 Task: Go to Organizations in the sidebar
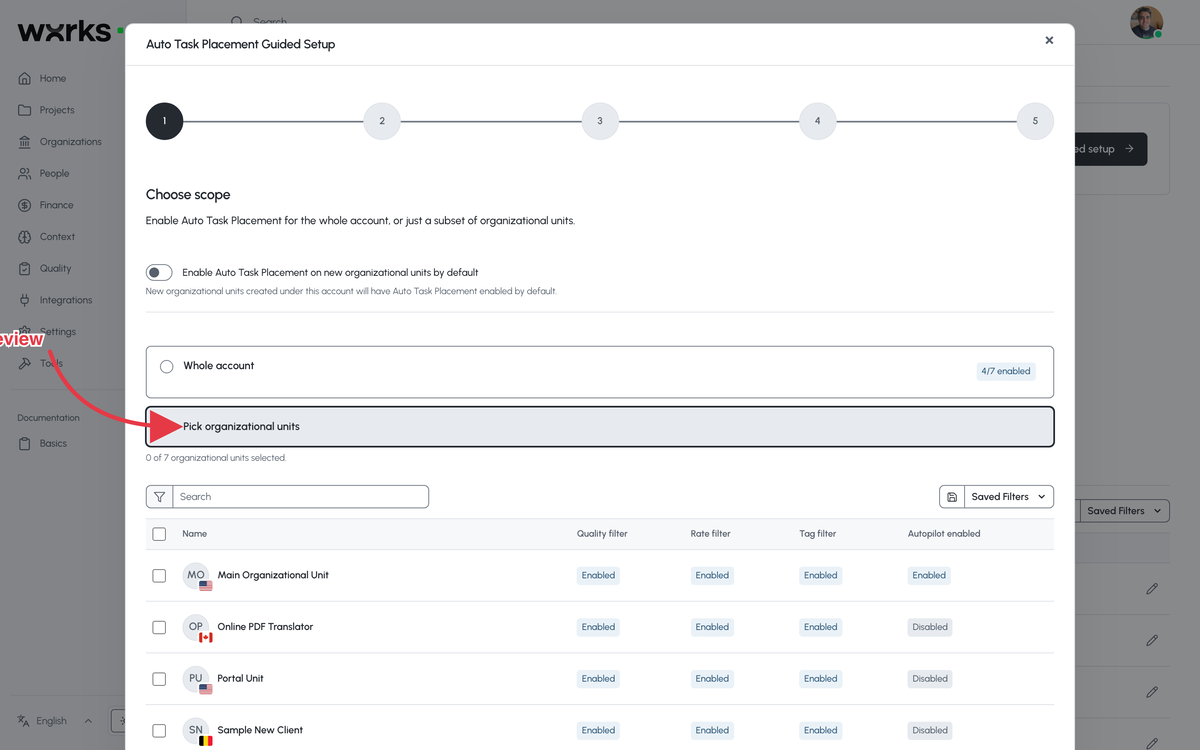60,142
